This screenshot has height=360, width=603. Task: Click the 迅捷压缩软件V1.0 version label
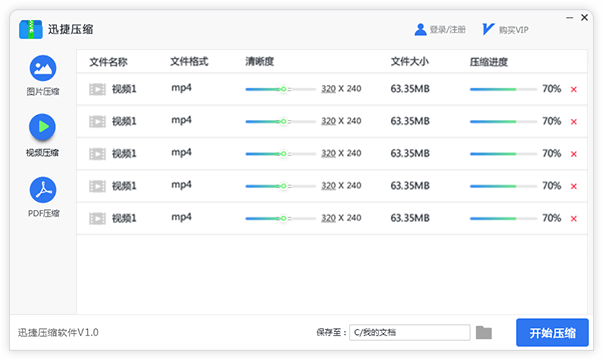pos(58,332)
